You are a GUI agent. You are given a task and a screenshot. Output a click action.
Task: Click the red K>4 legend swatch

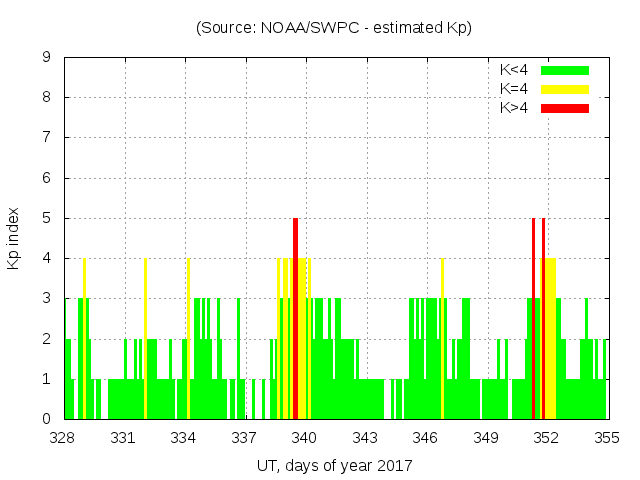565,107
